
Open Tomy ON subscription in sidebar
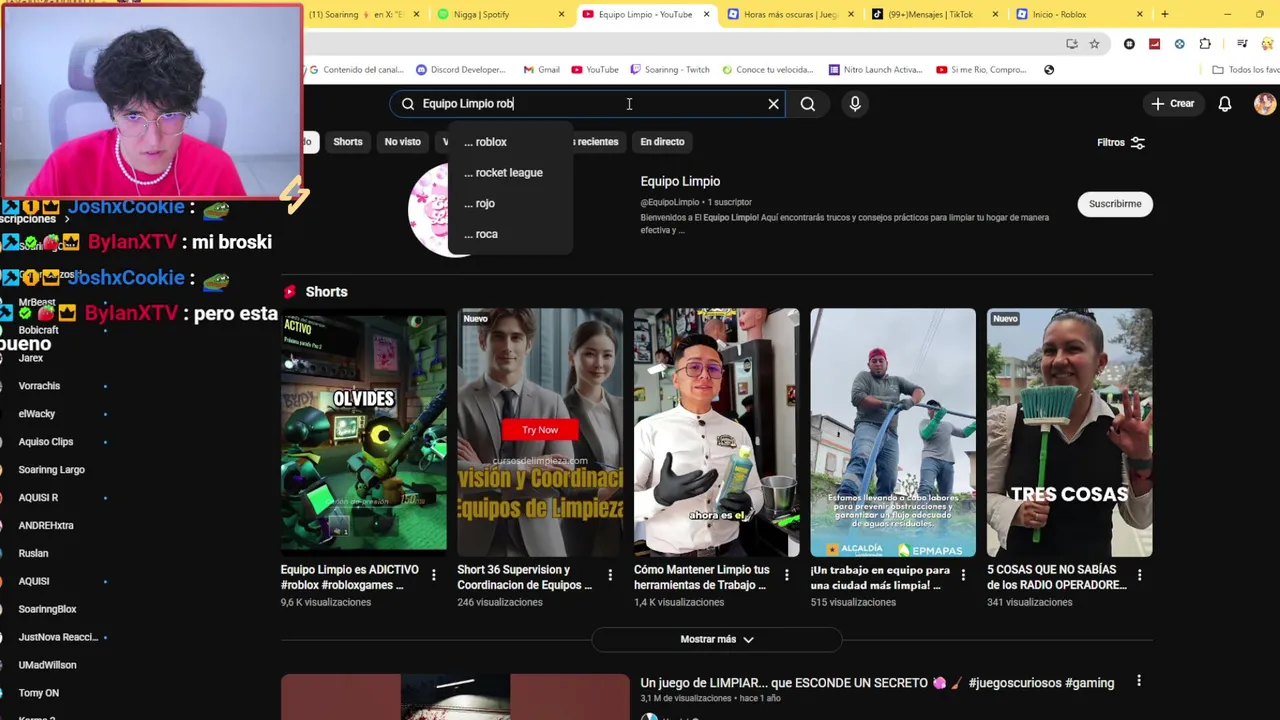39,693
